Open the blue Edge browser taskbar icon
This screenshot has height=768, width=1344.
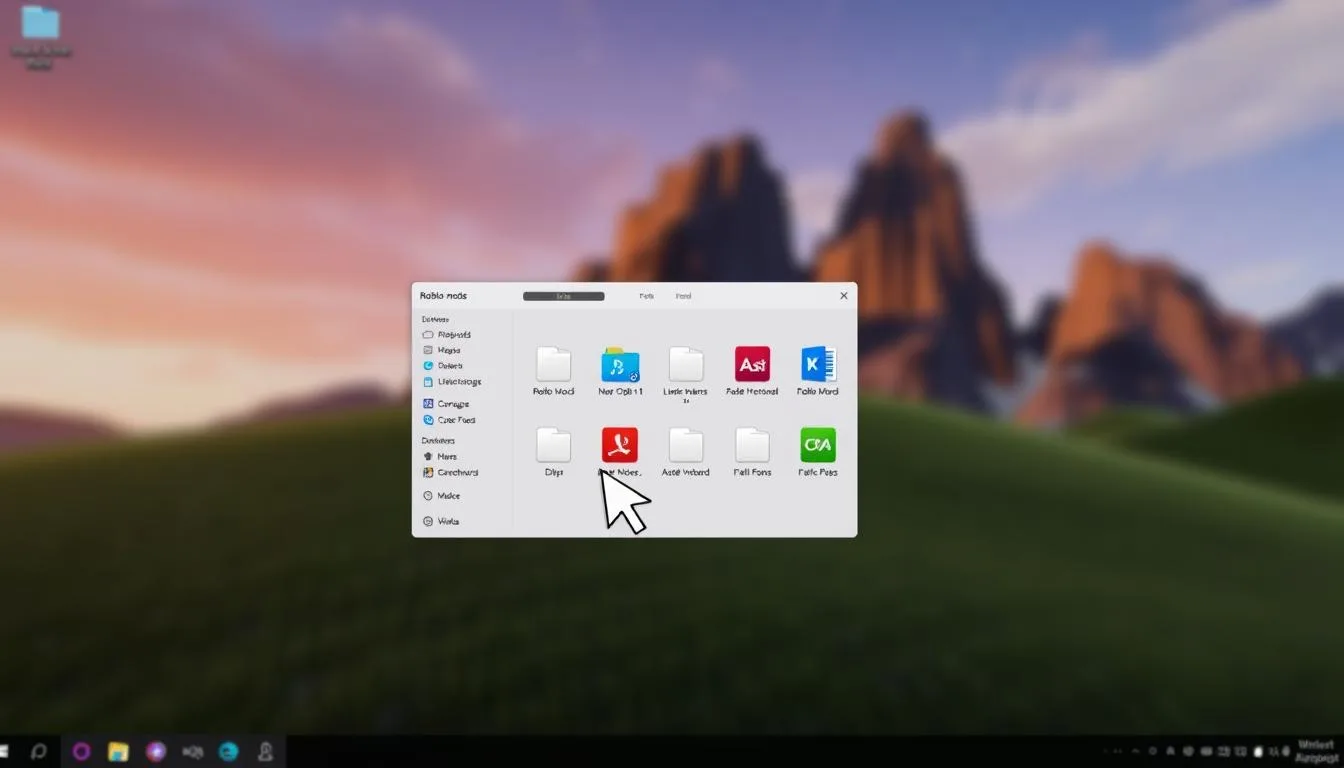pyautogui.click(x=229, y=751)
